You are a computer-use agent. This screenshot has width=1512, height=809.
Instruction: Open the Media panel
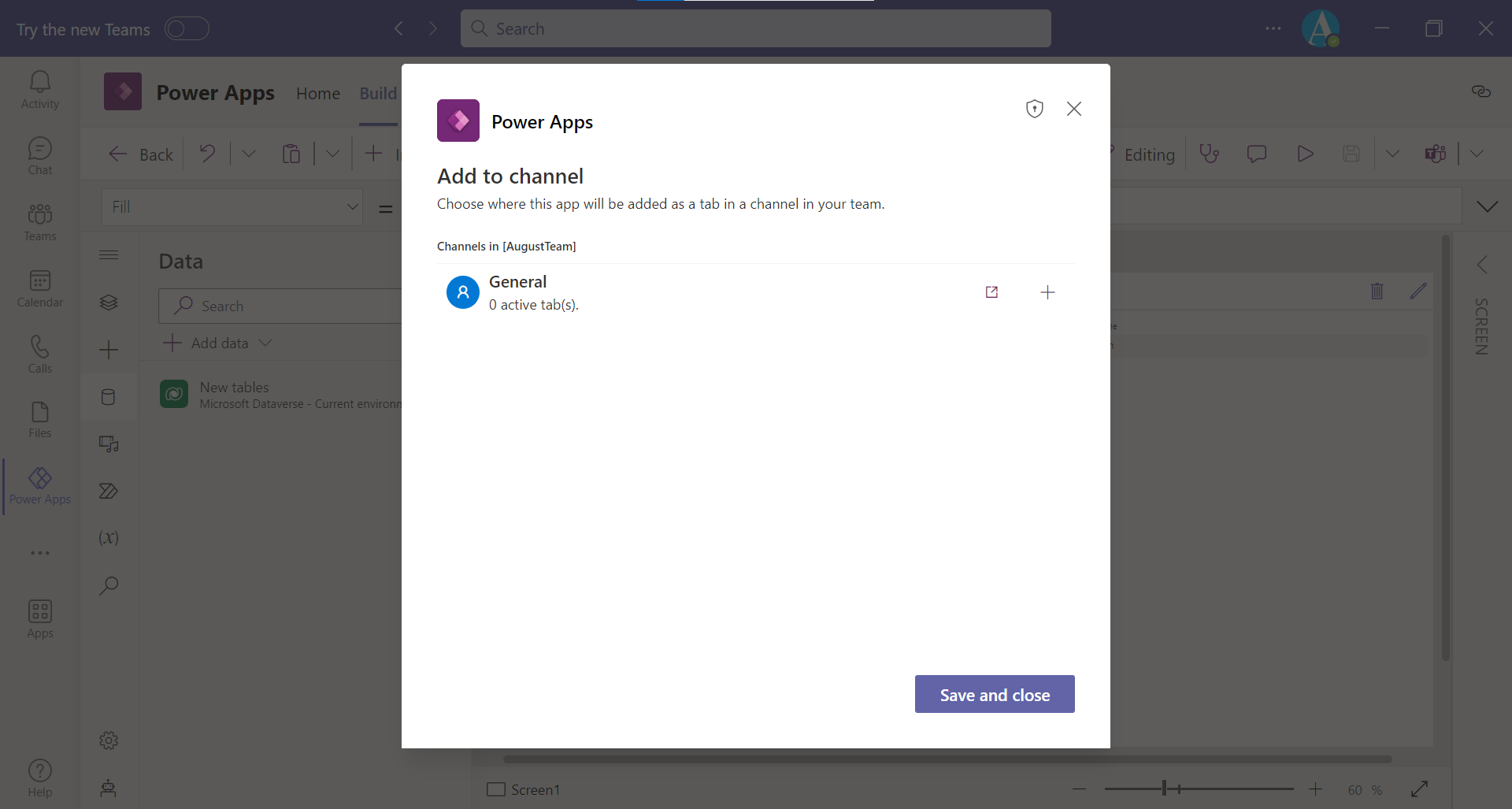(109, 443)
